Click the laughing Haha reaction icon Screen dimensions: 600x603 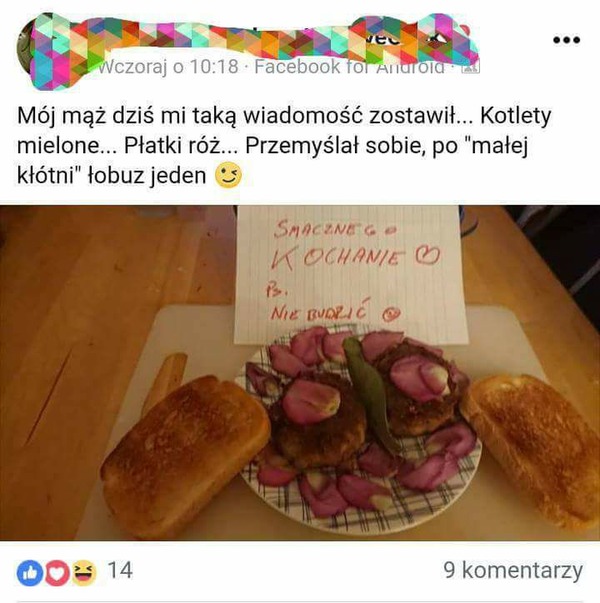pyautogui.click(x=84, y=573)
